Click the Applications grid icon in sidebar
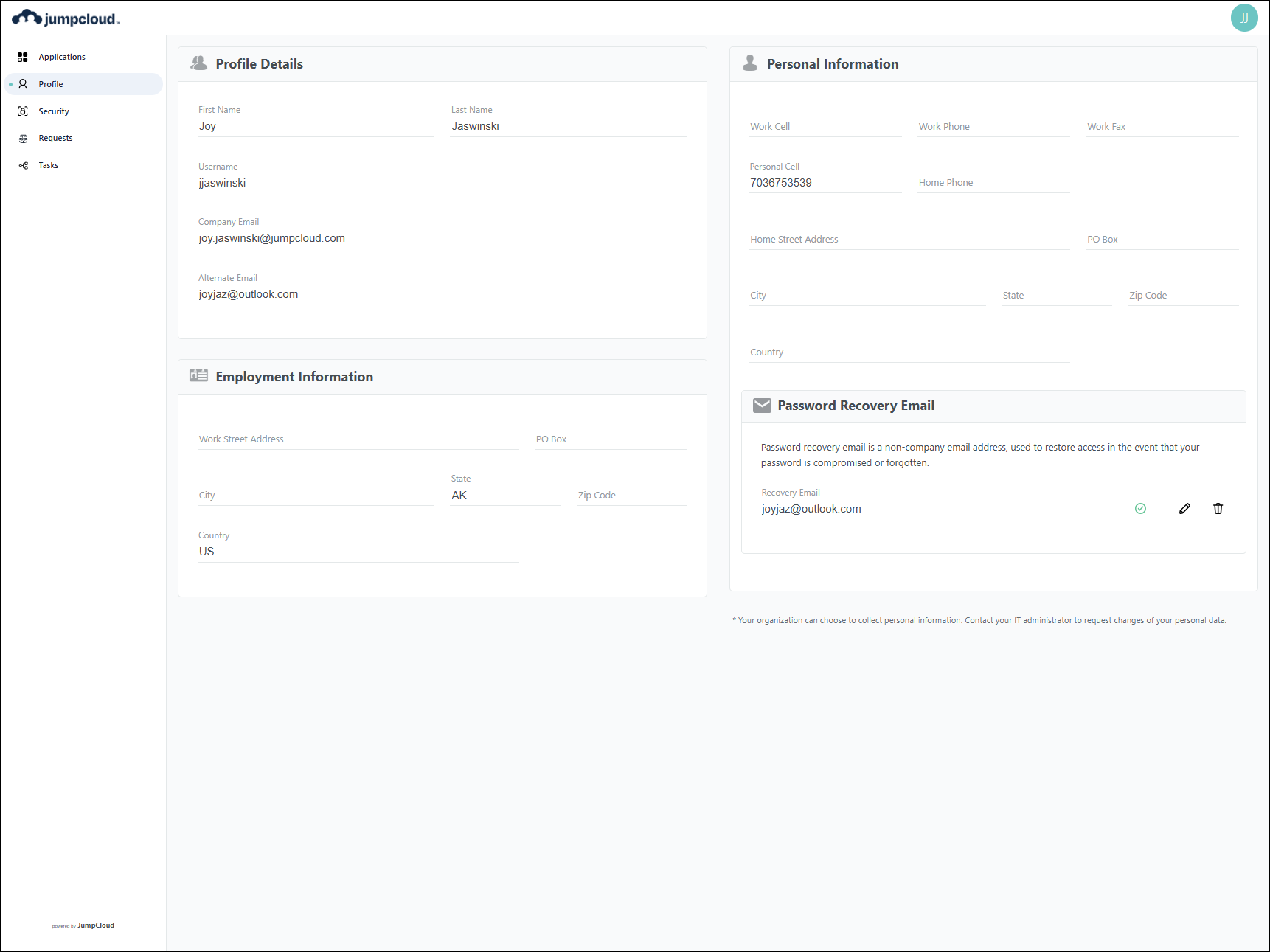This screenshot has height=952, width=1270. 23,57
